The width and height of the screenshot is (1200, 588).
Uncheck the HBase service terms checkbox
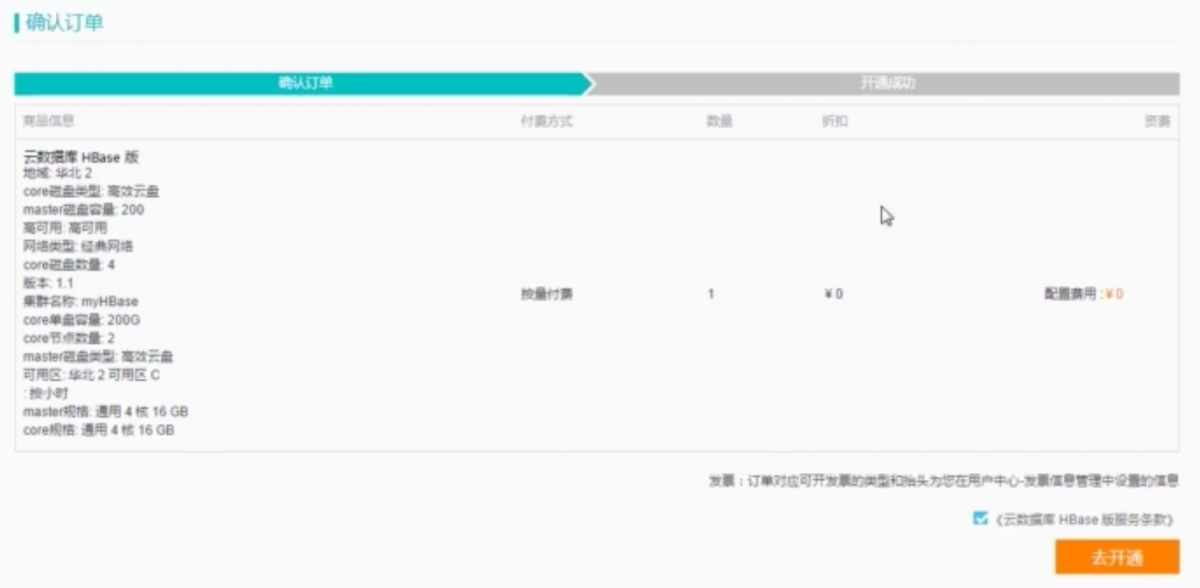click(x=980, y=519)
